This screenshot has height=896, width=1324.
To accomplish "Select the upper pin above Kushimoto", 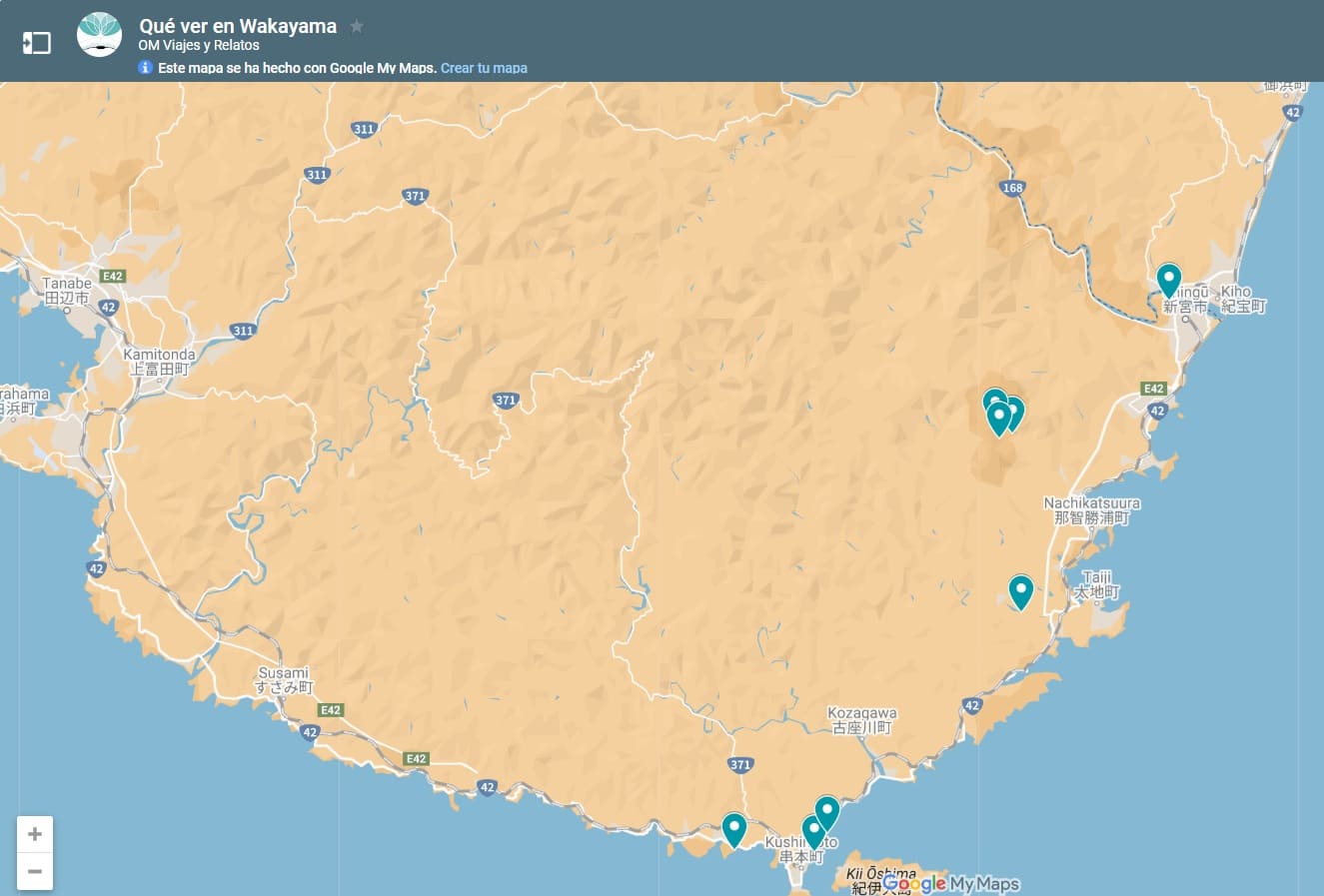I will [x=827, y=813].
